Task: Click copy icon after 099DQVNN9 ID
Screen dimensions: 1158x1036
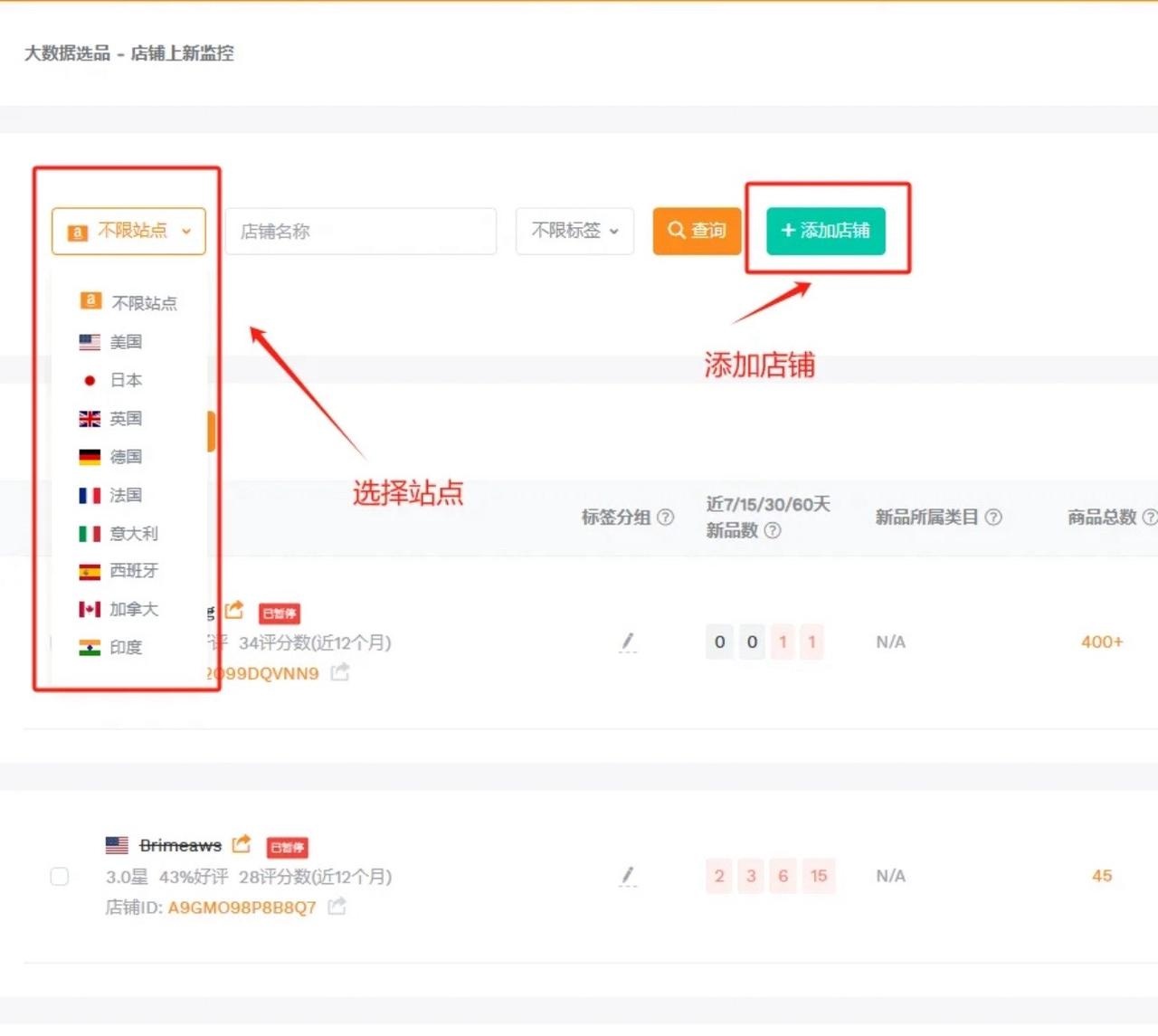Action: point(340,672)
